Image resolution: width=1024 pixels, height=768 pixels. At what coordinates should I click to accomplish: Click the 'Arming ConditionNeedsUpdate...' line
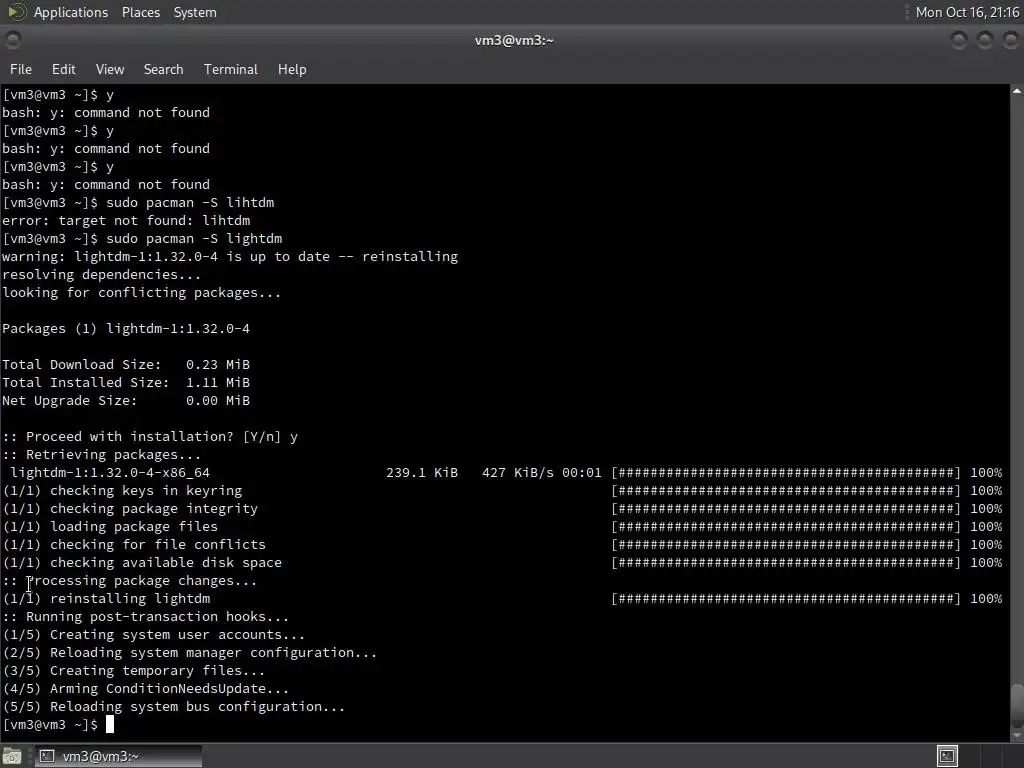146,689
